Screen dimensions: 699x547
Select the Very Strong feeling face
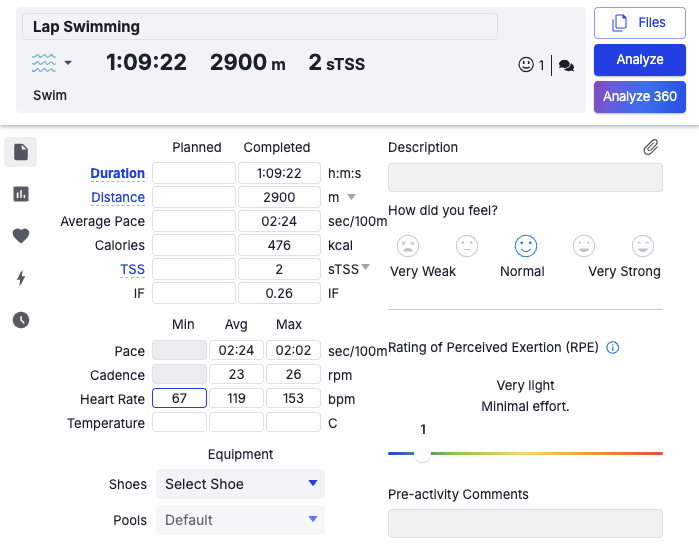(x=643, y=246)
